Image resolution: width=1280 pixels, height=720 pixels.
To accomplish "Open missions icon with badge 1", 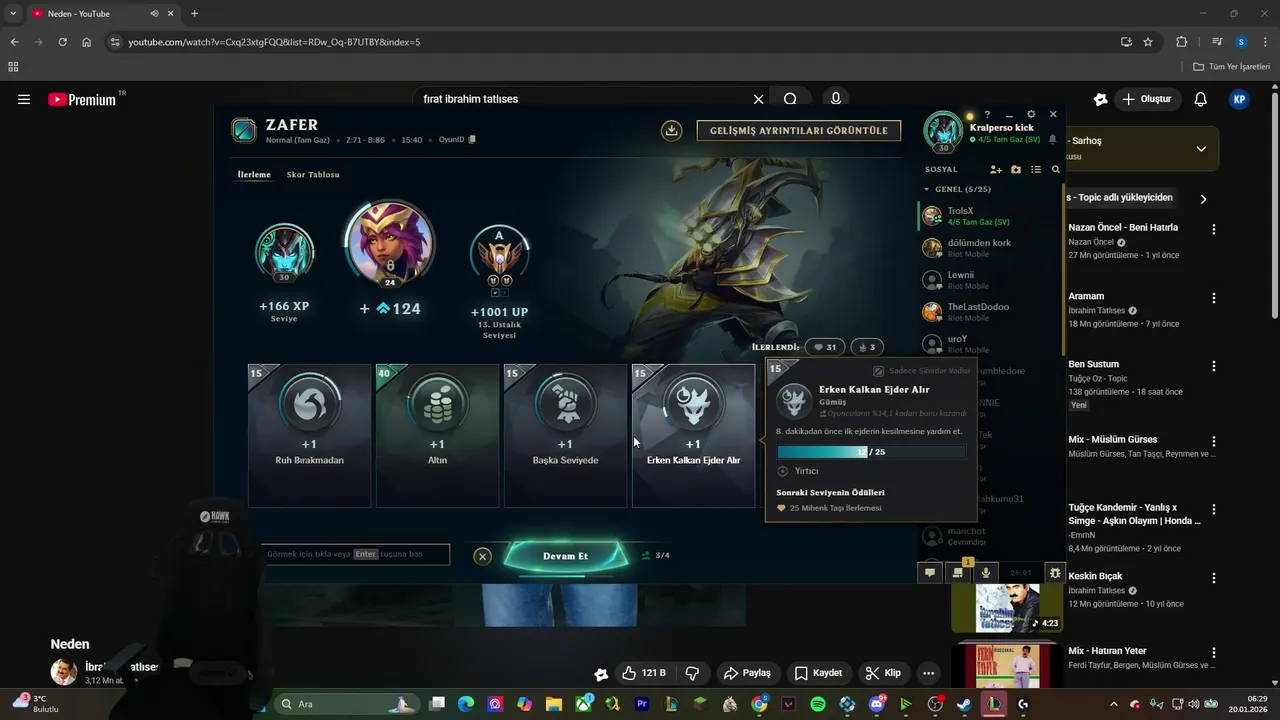I will click(958, 573).
